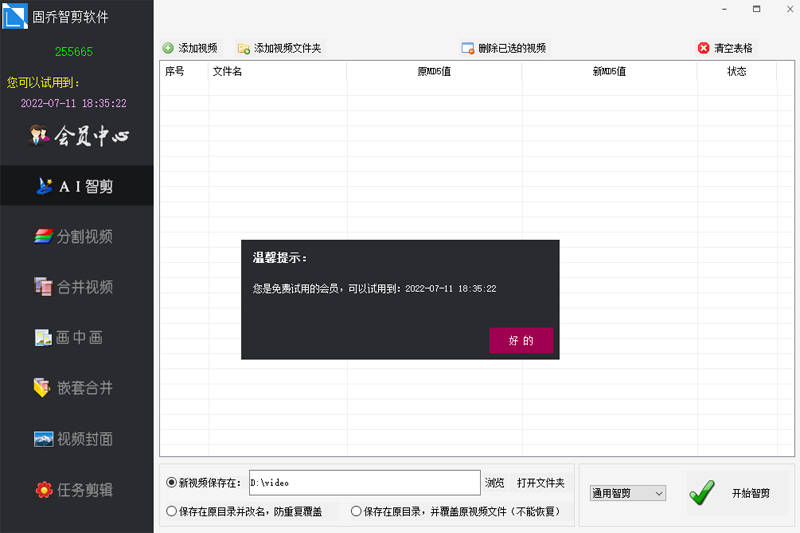Click the 嵌套合并 nested merge icon

pos(42,388)
